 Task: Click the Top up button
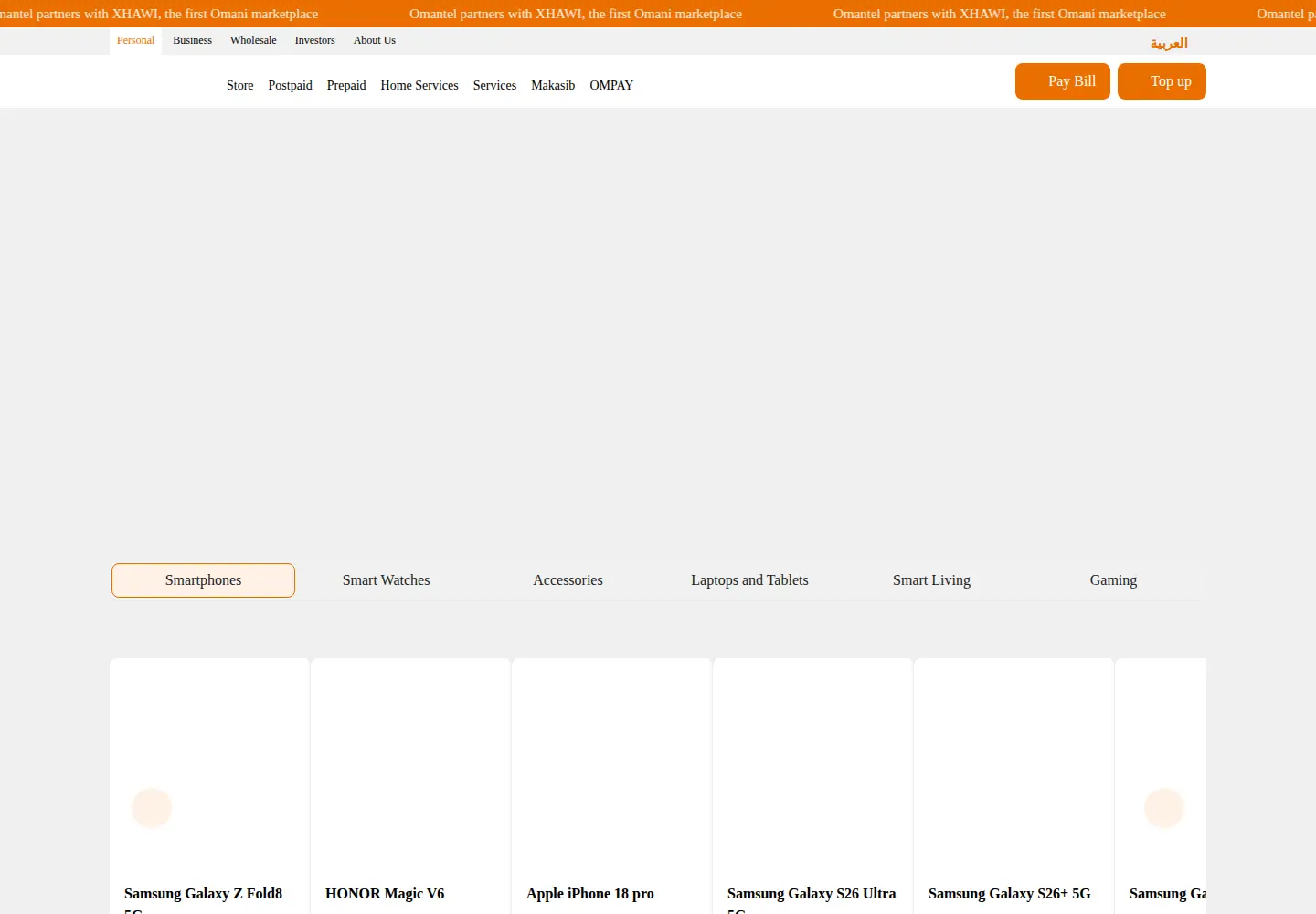pos(1162,81)
